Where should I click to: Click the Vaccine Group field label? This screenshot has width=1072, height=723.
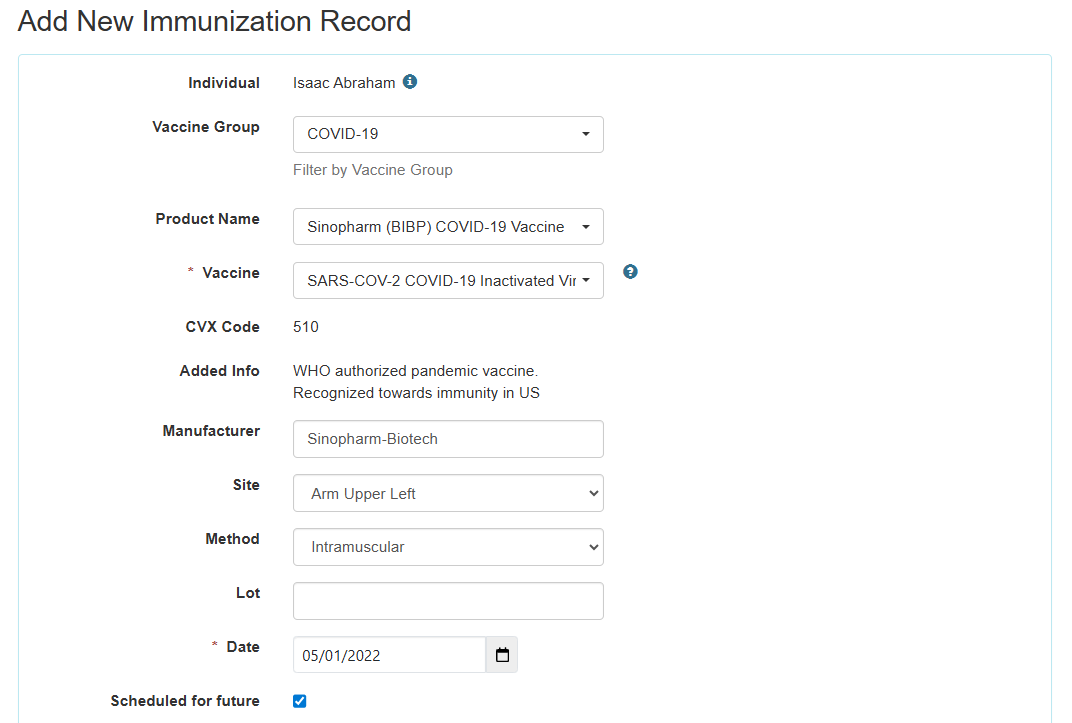205,127
